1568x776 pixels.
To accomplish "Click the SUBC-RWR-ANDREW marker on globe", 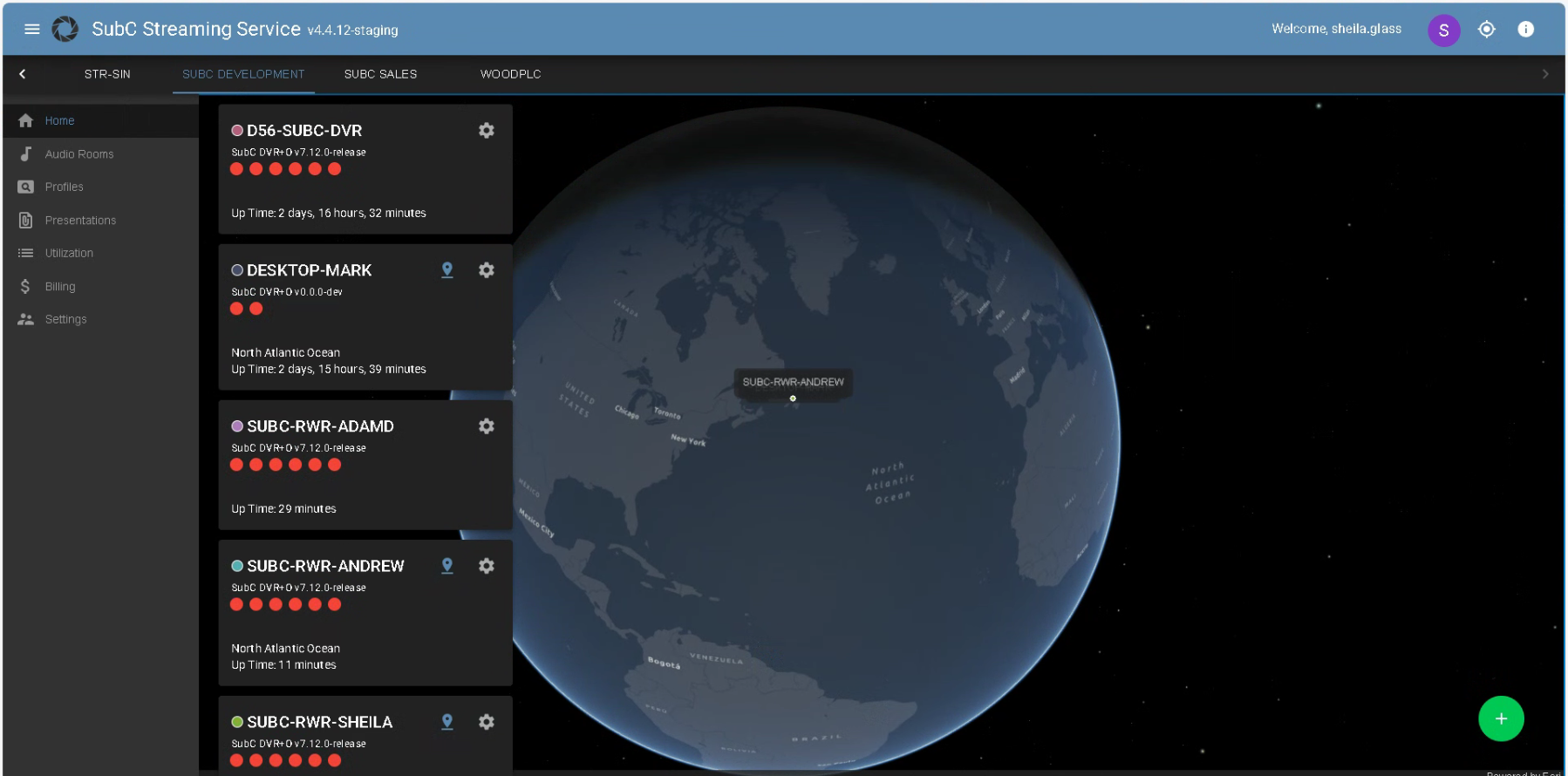I will click(793, 398).
